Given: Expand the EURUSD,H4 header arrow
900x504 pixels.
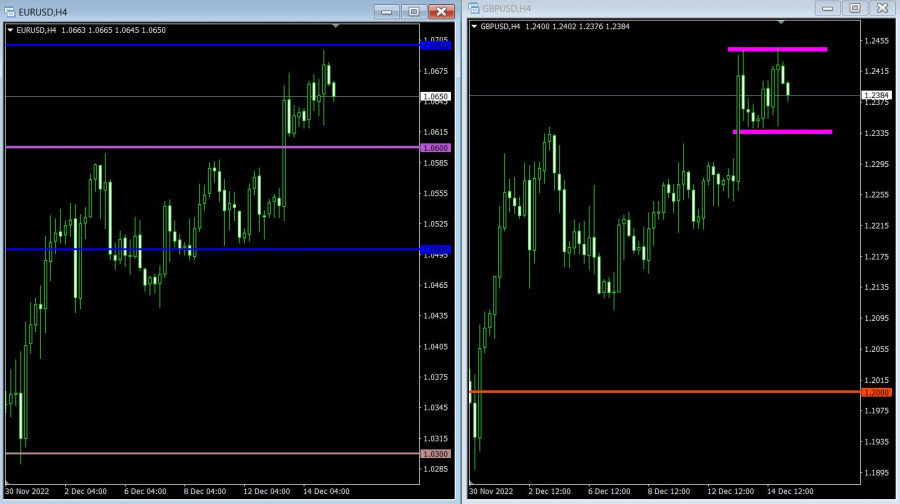Looking at the screenshot, I should click(x=11, y=30).
